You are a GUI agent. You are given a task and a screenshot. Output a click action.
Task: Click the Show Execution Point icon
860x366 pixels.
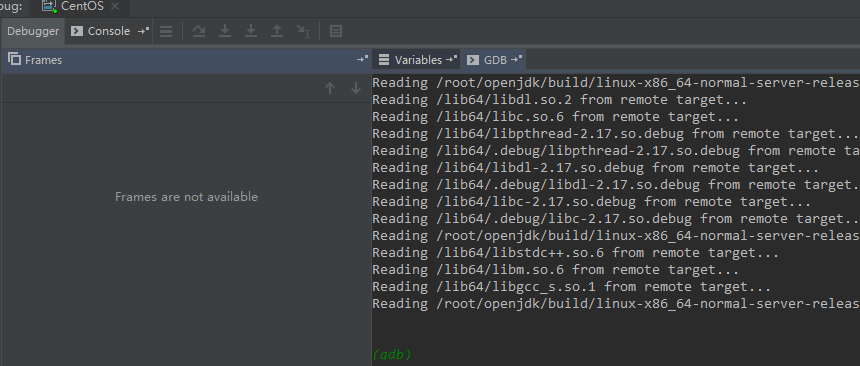tap(166, 31)
